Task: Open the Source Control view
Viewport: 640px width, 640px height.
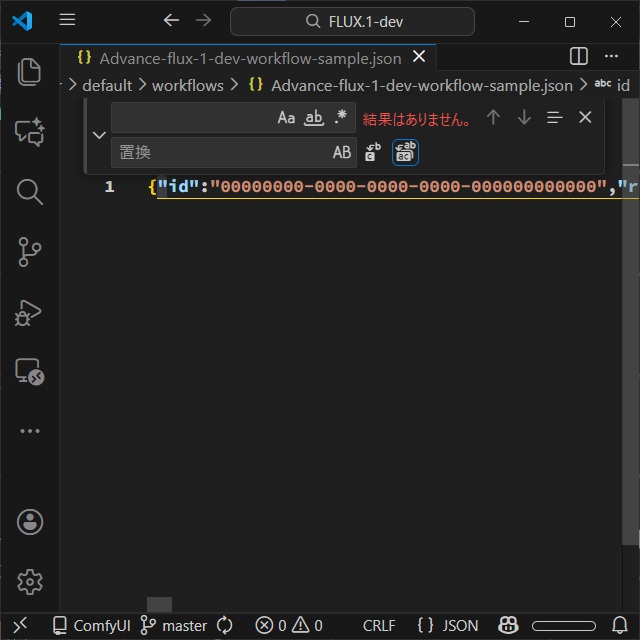Action: click(x=29, y=252)
